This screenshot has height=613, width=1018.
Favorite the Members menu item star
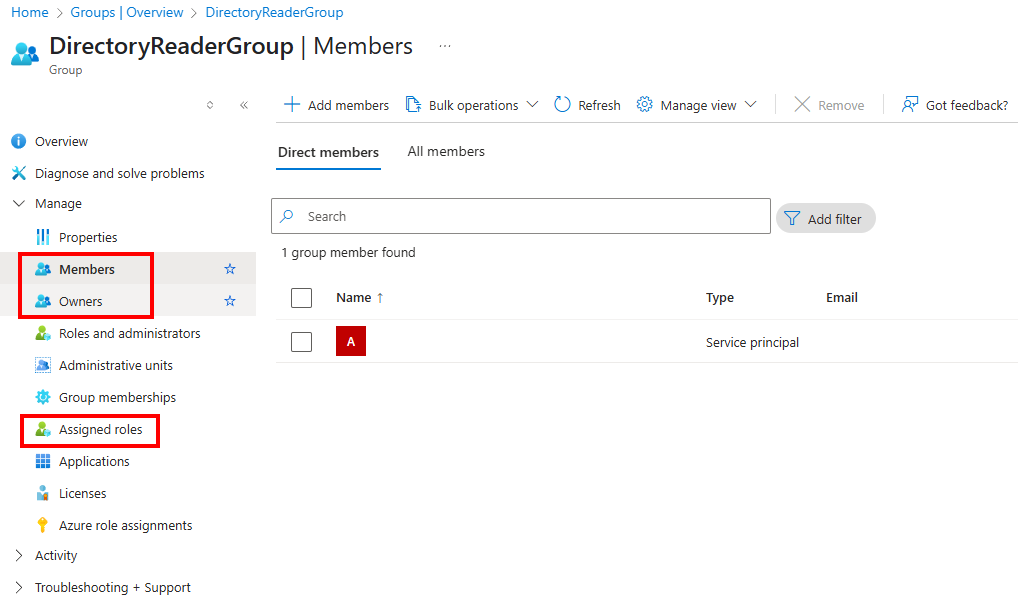(230, 270)
